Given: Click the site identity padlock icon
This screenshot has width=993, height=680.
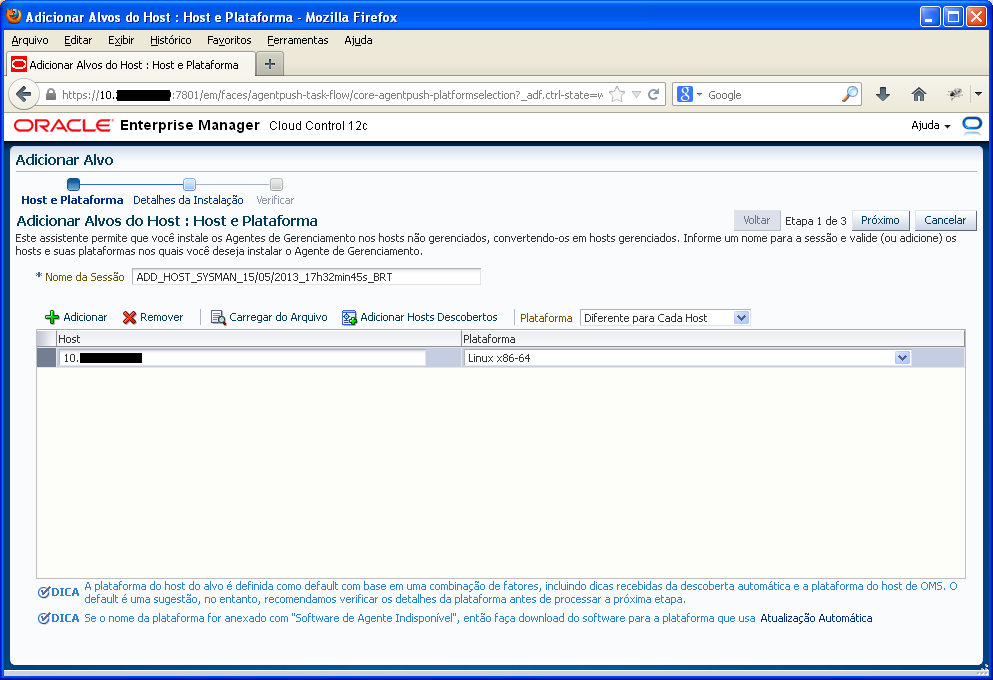Looking at the screenshot, I should [51, 95].
